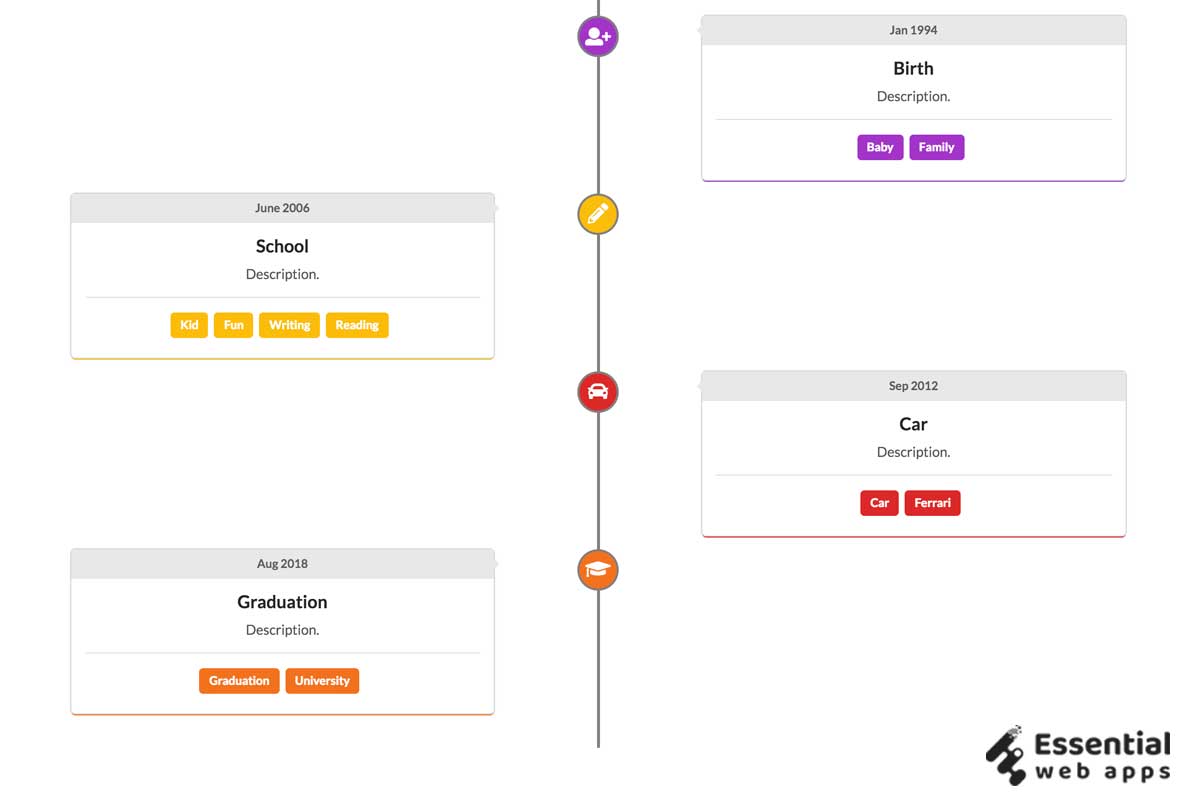This screenshot has height=800, width=1200.
Task: Select the Writing tag
Action: pos(289,324)
